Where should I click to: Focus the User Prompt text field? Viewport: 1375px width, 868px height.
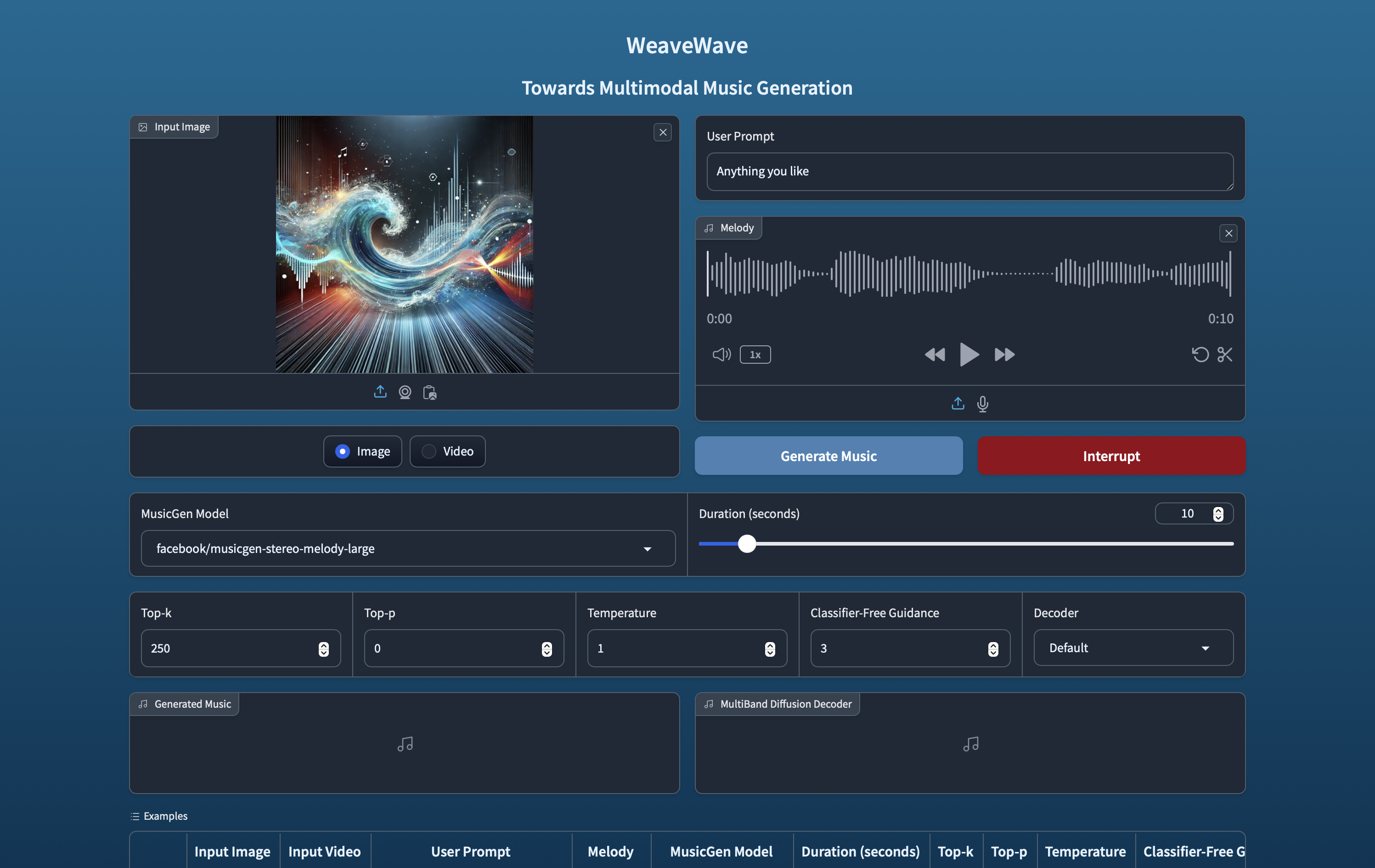(x=969, y=171)
